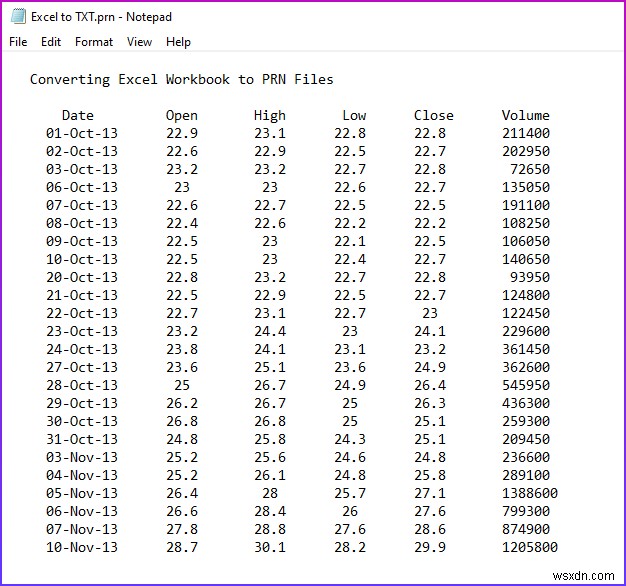Click the date '08-Oct-13'
The height and width of the screenshot is (586, 626).
tap(82, 223)
